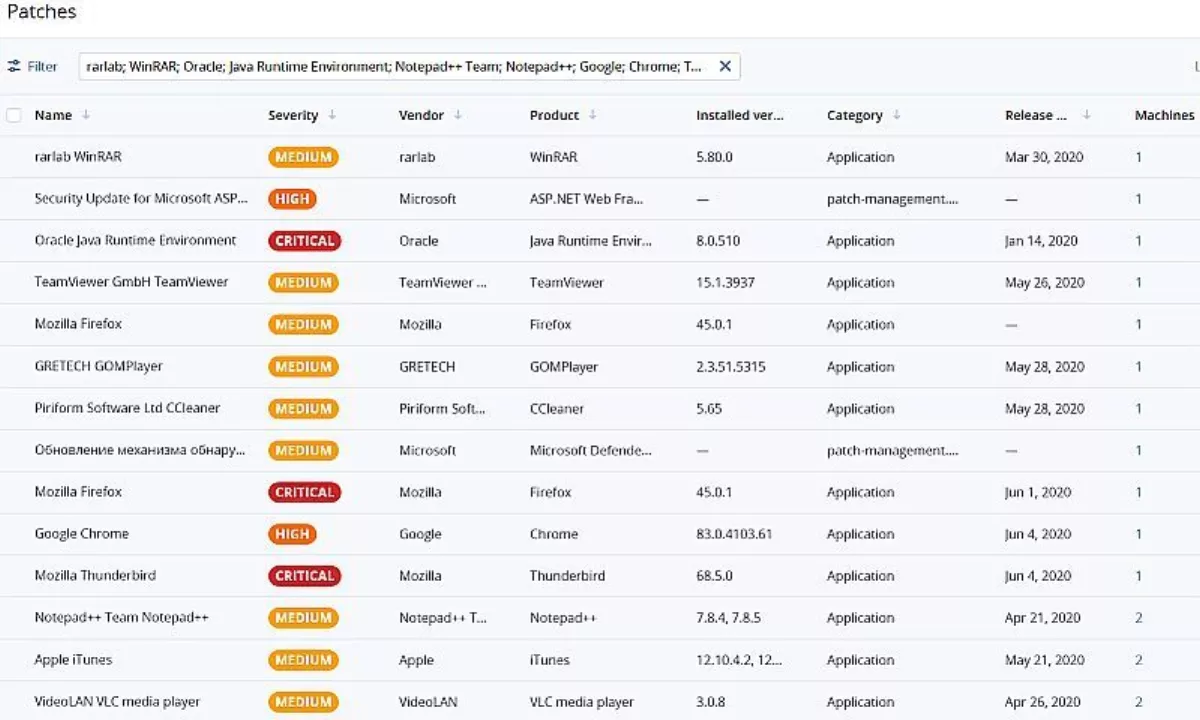The image size is (1200, 720).
Task: Click the HIGH badge on Google Chrome row
Action: tap(292, 534)
